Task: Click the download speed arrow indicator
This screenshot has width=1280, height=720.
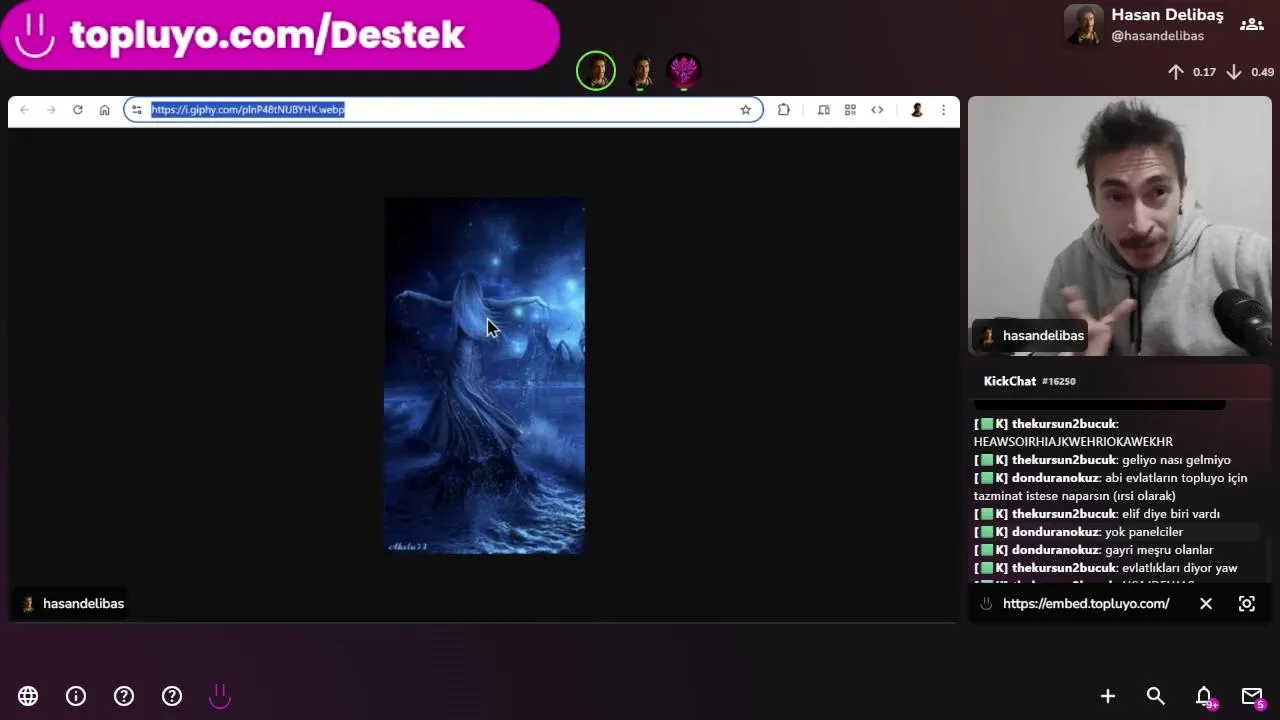Action: pos(1234,72)
